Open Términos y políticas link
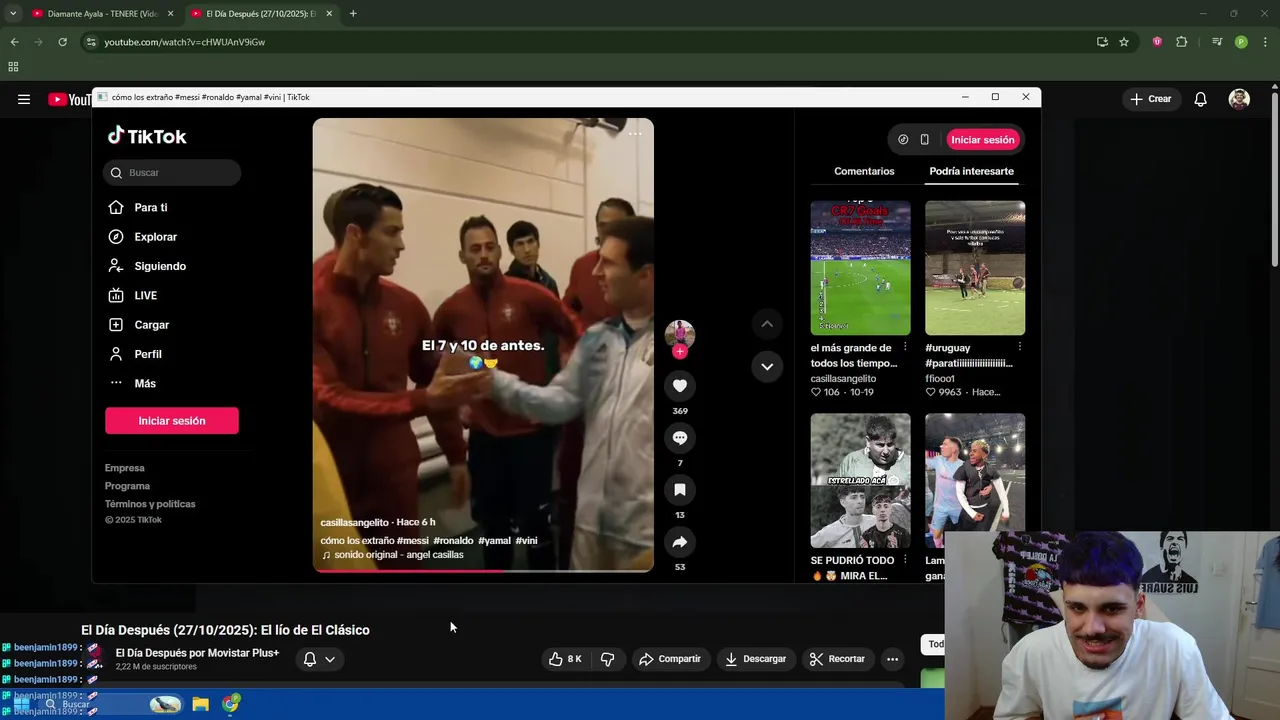The height and width of the screenshot is (720, 1280). coord(150,504)
